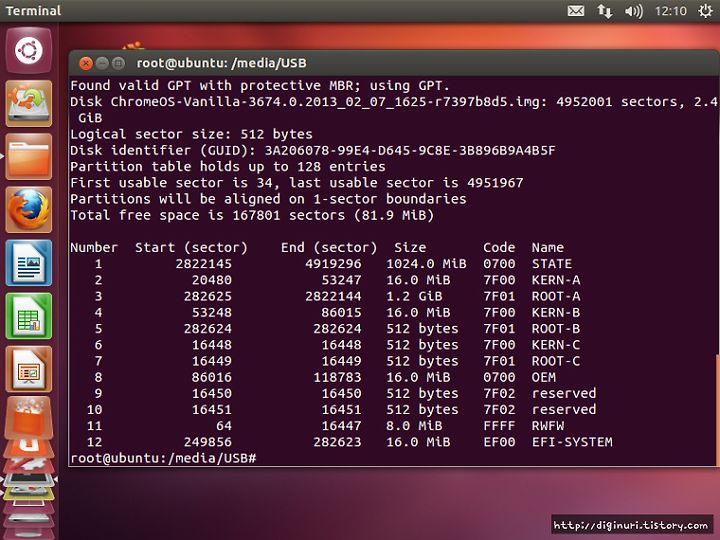Click the size value '1.2 GiB'

click(x=414, y=296)
